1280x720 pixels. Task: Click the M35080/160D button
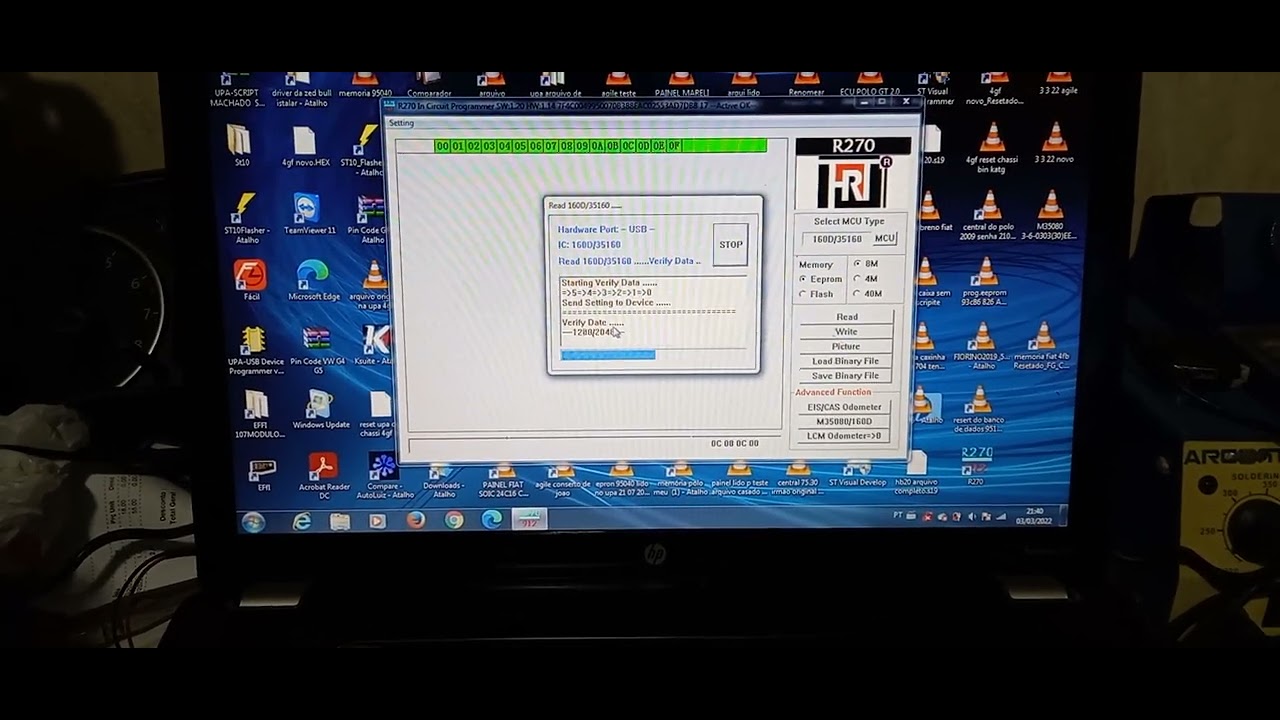click(x=845, y=422)
